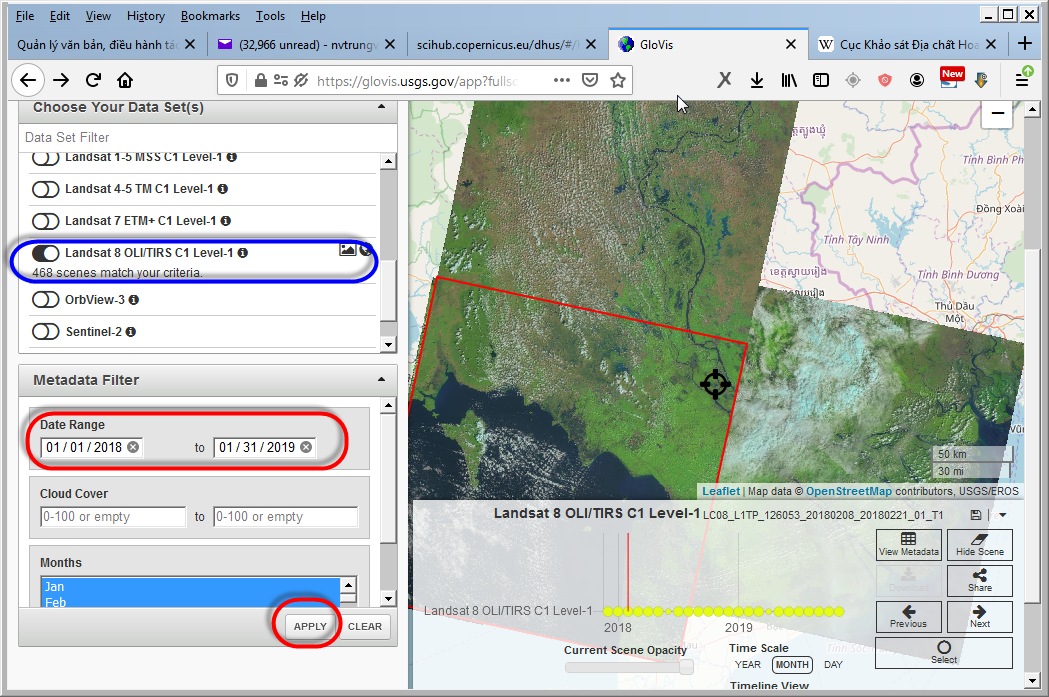Click the CLEAR filter button
Image resolution: width=1049 pixels, height=697 pixels.
[365, 627]
